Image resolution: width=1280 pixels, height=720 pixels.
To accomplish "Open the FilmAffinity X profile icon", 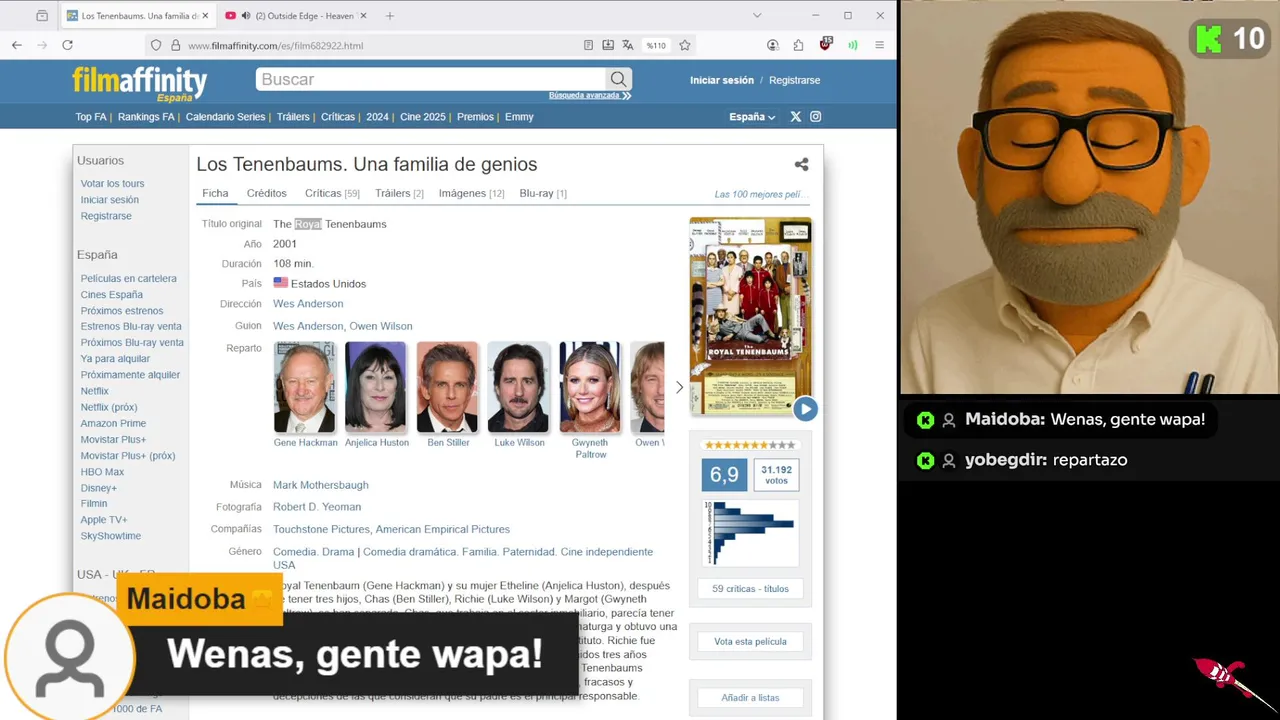I will [x=796, y=117].
